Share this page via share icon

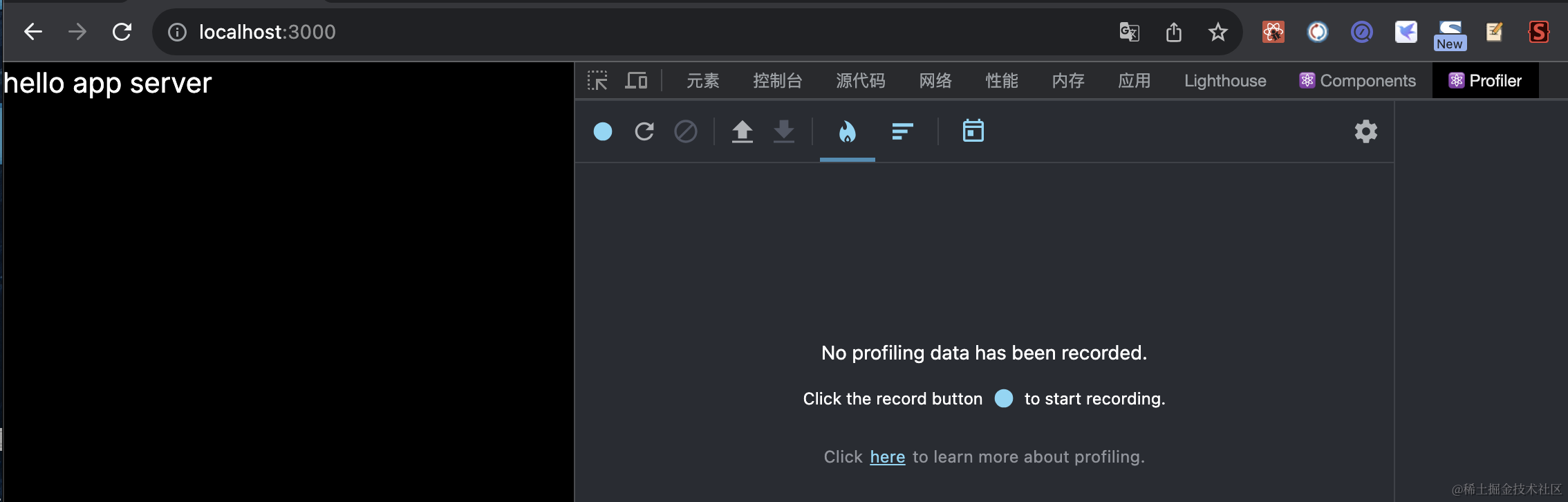click(1174, 32)
